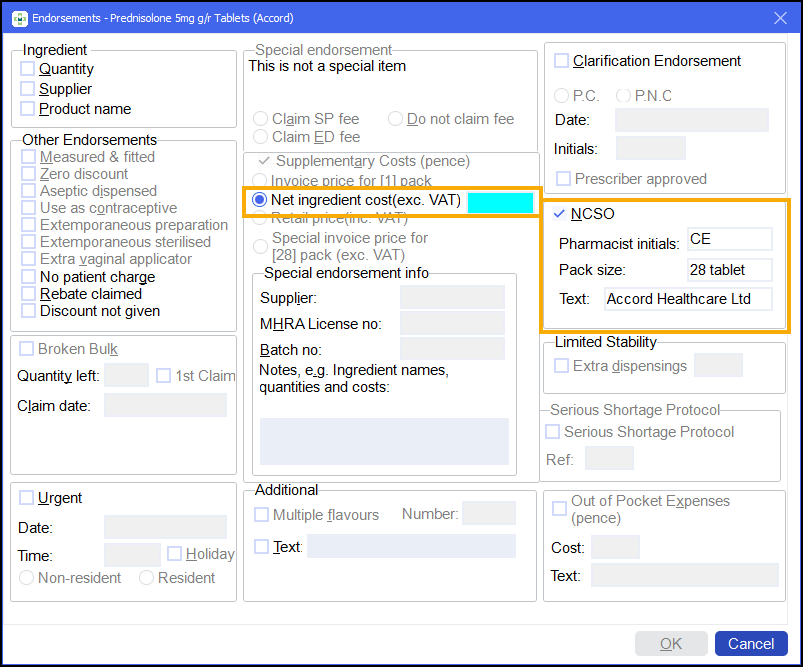
Task: Tick the Additional Text checkbox
Action: (262, 547)
